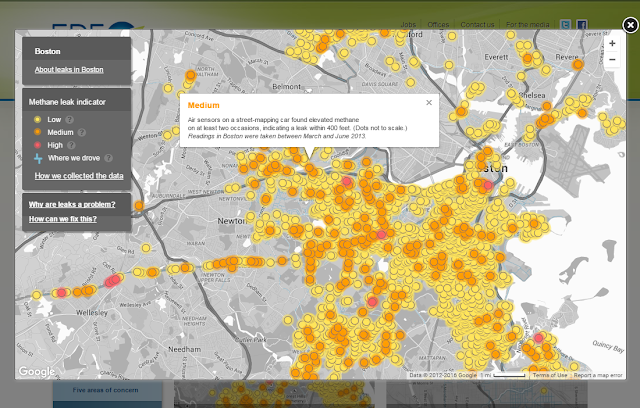Open help icon next to Medium indicator

pos(82,132)
